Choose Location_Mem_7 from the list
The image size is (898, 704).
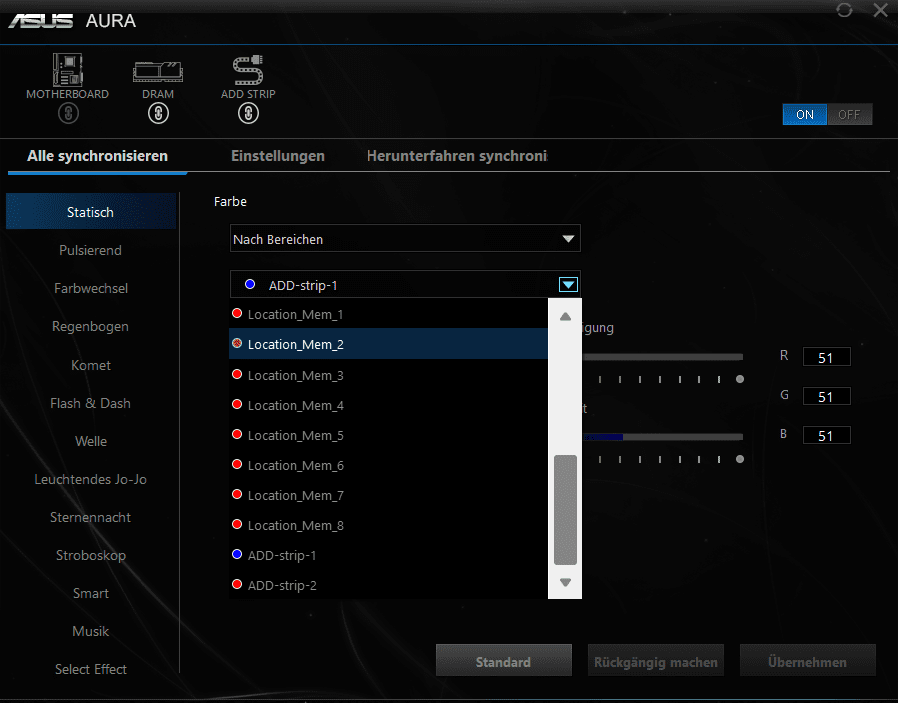tap(388, 495)
